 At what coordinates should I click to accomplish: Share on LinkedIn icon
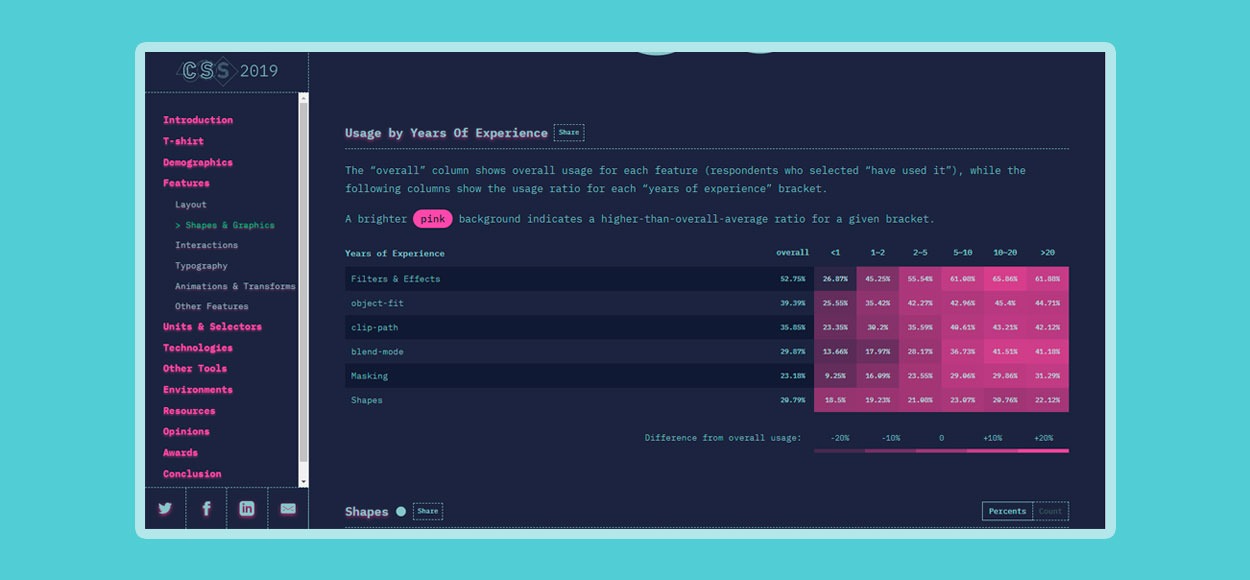point(247,508)
